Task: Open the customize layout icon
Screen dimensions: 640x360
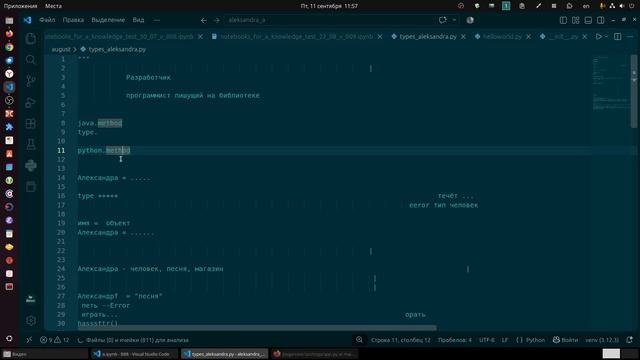Action: 576,20
